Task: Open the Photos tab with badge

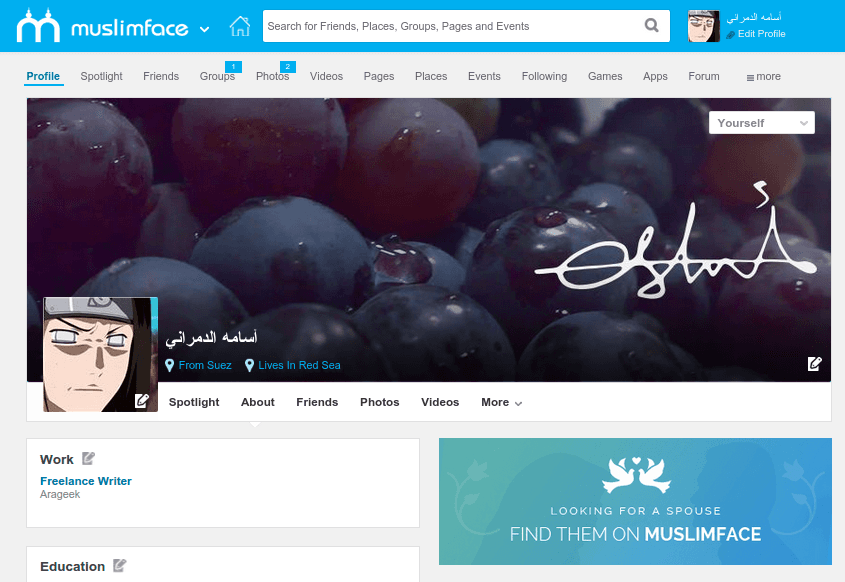Action: coord(273,77)
